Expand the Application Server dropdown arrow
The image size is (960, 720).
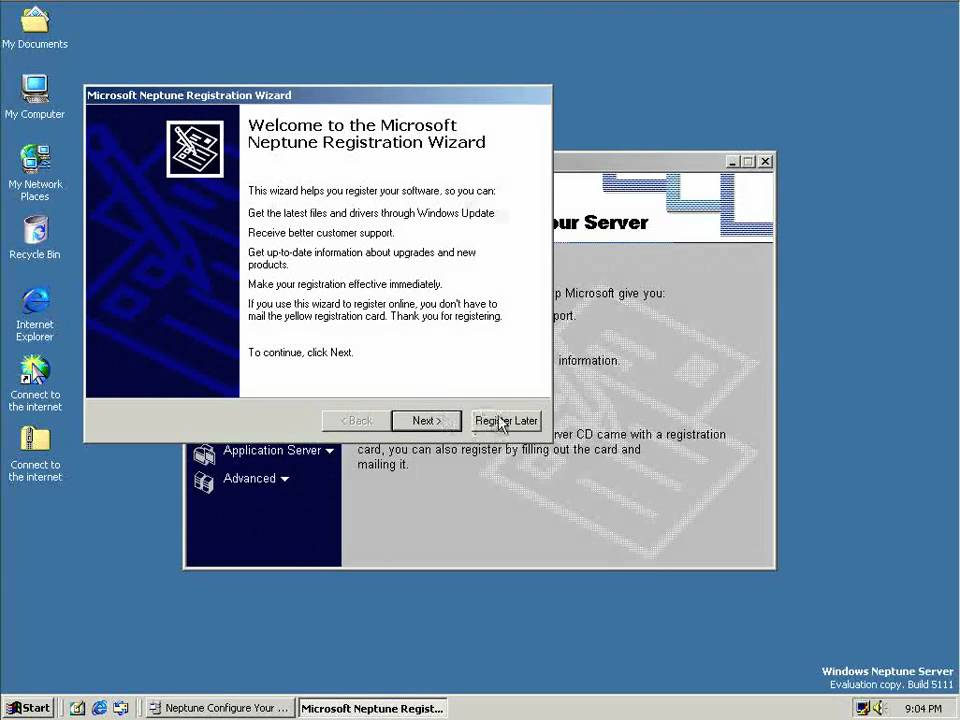point(329,451)
